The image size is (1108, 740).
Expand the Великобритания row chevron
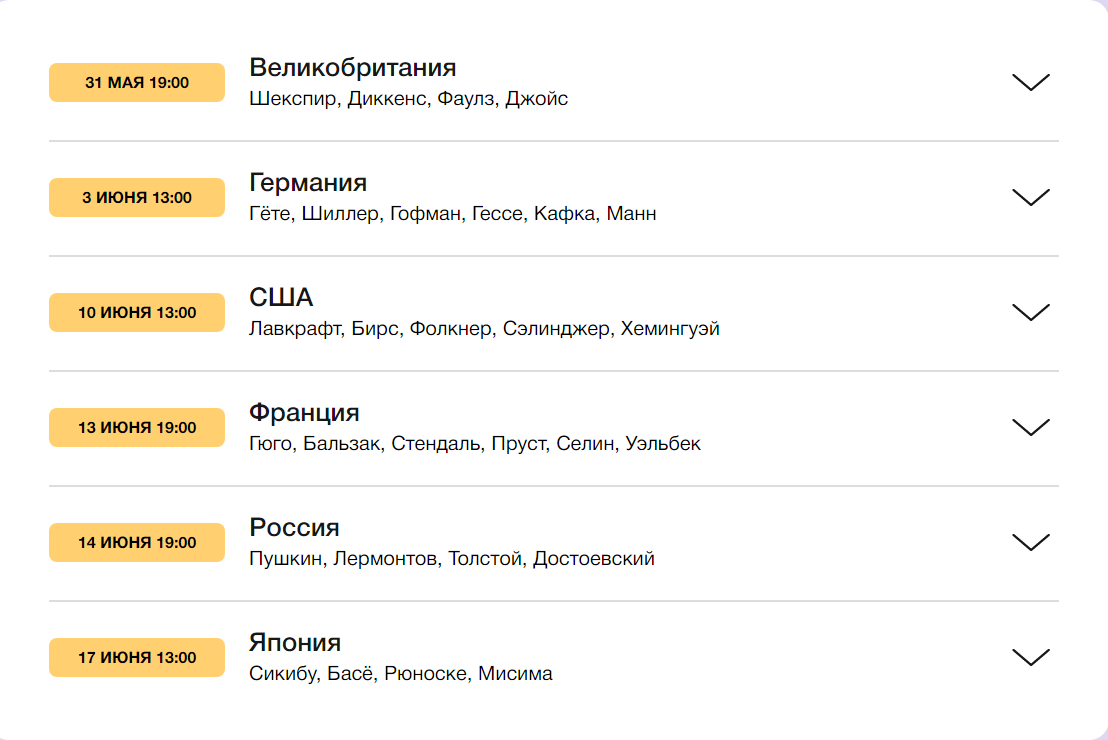click(x=1030, y=83)
